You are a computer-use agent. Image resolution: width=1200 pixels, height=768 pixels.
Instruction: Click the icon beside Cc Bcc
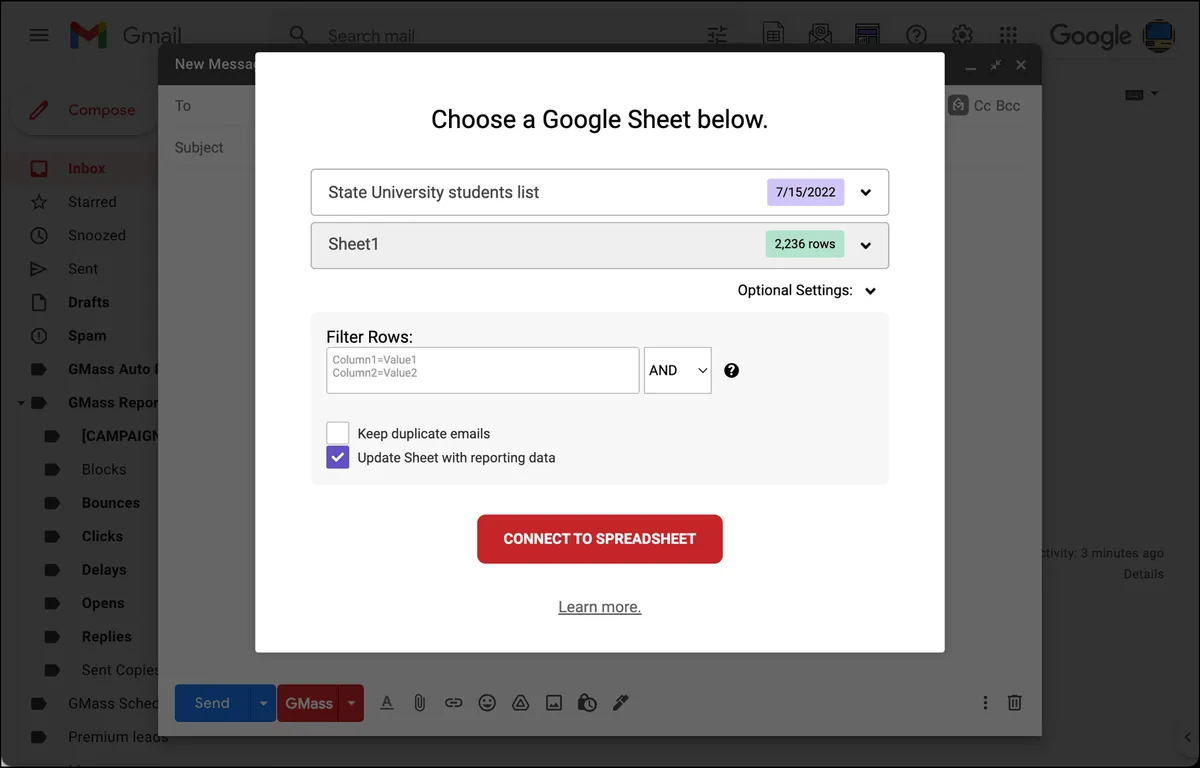958,105
